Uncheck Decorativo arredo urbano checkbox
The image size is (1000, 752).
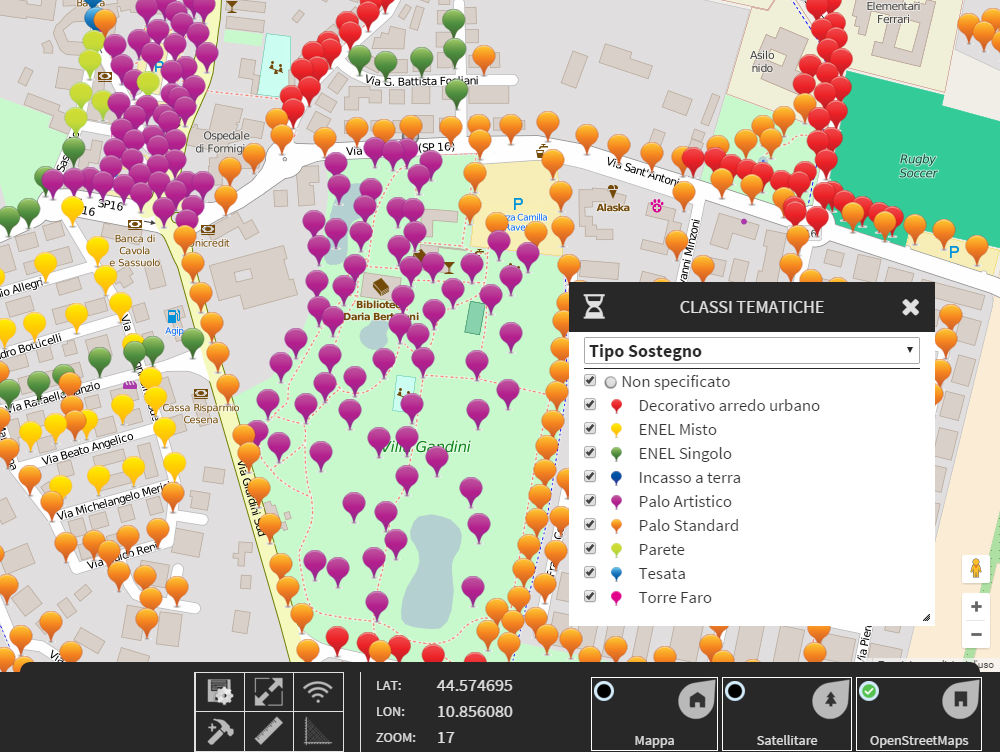591,405
